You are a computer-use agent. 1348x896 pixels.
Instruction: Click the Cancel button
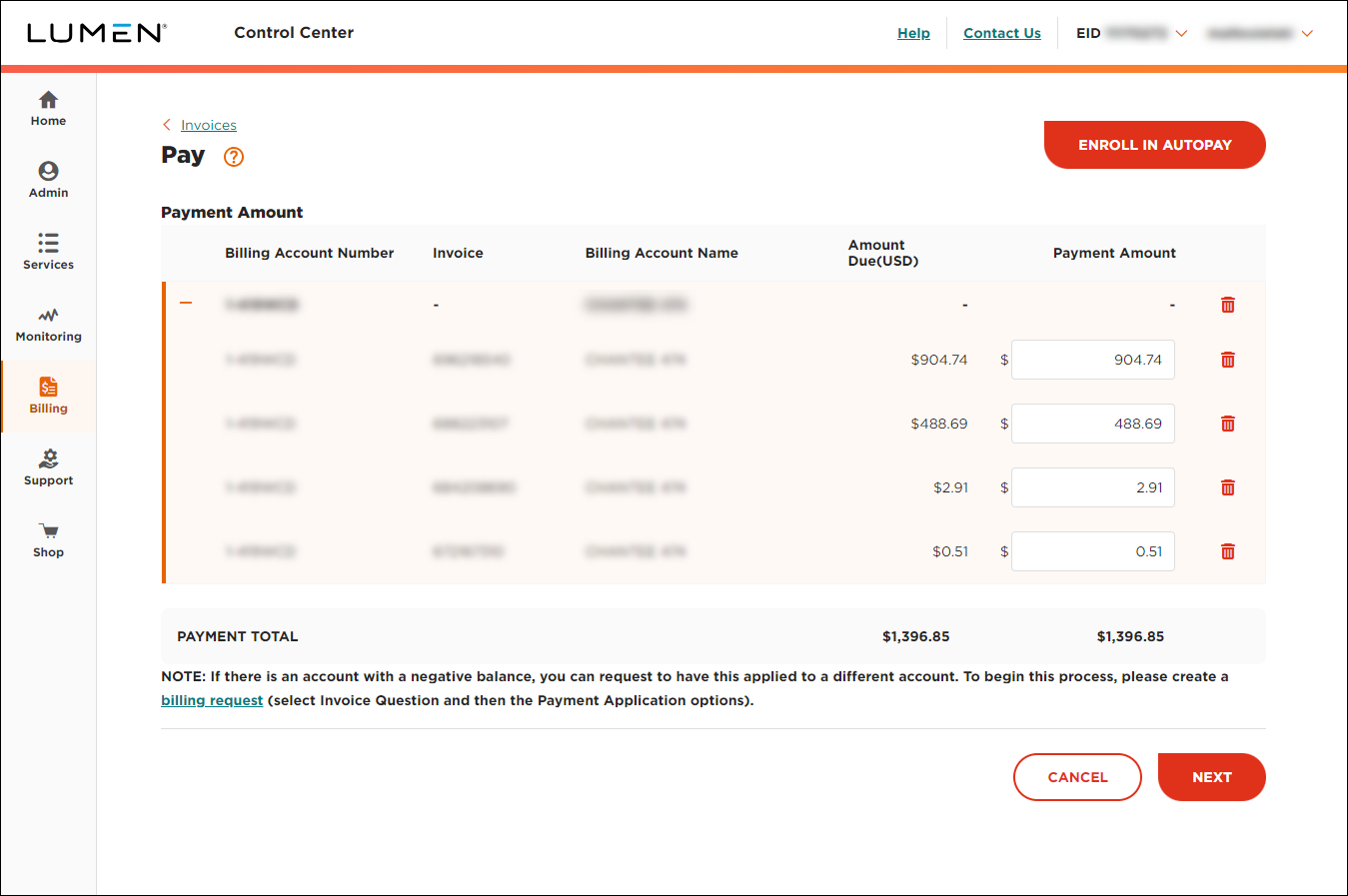[1077, 777]
